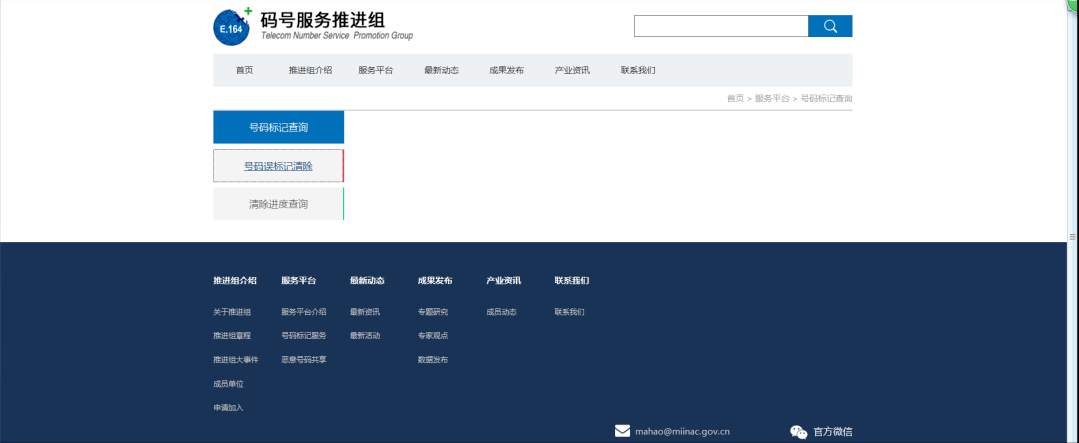The width and height of the screenshot is (1079, 443).
Task: Click footer heading 推进组介绍
Action: [x=235, y=281]
